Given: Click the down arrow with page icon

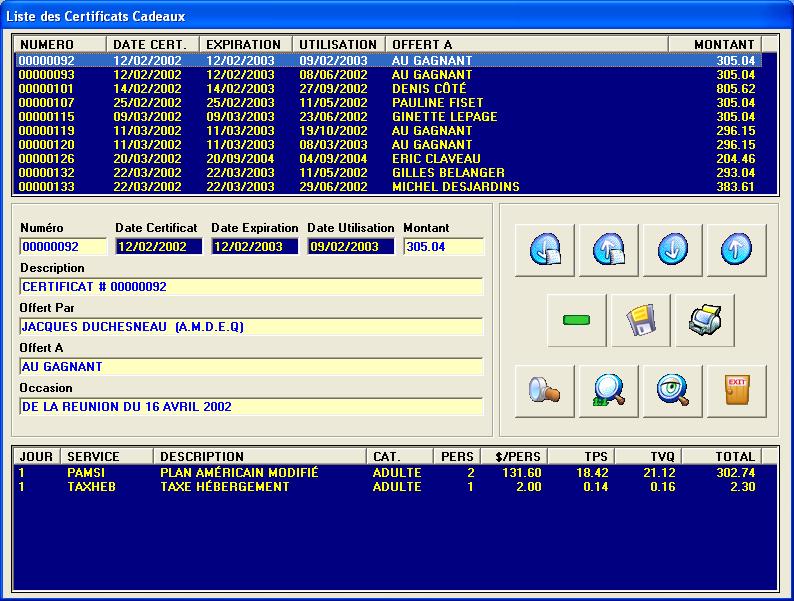Looking at the screenshot, I should click(544, 250).
